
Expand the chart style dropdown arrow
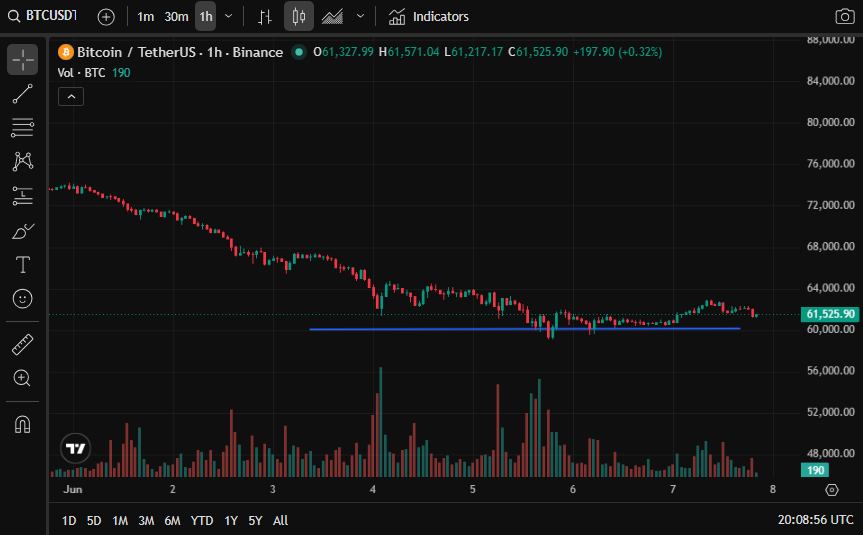(360, 17)
